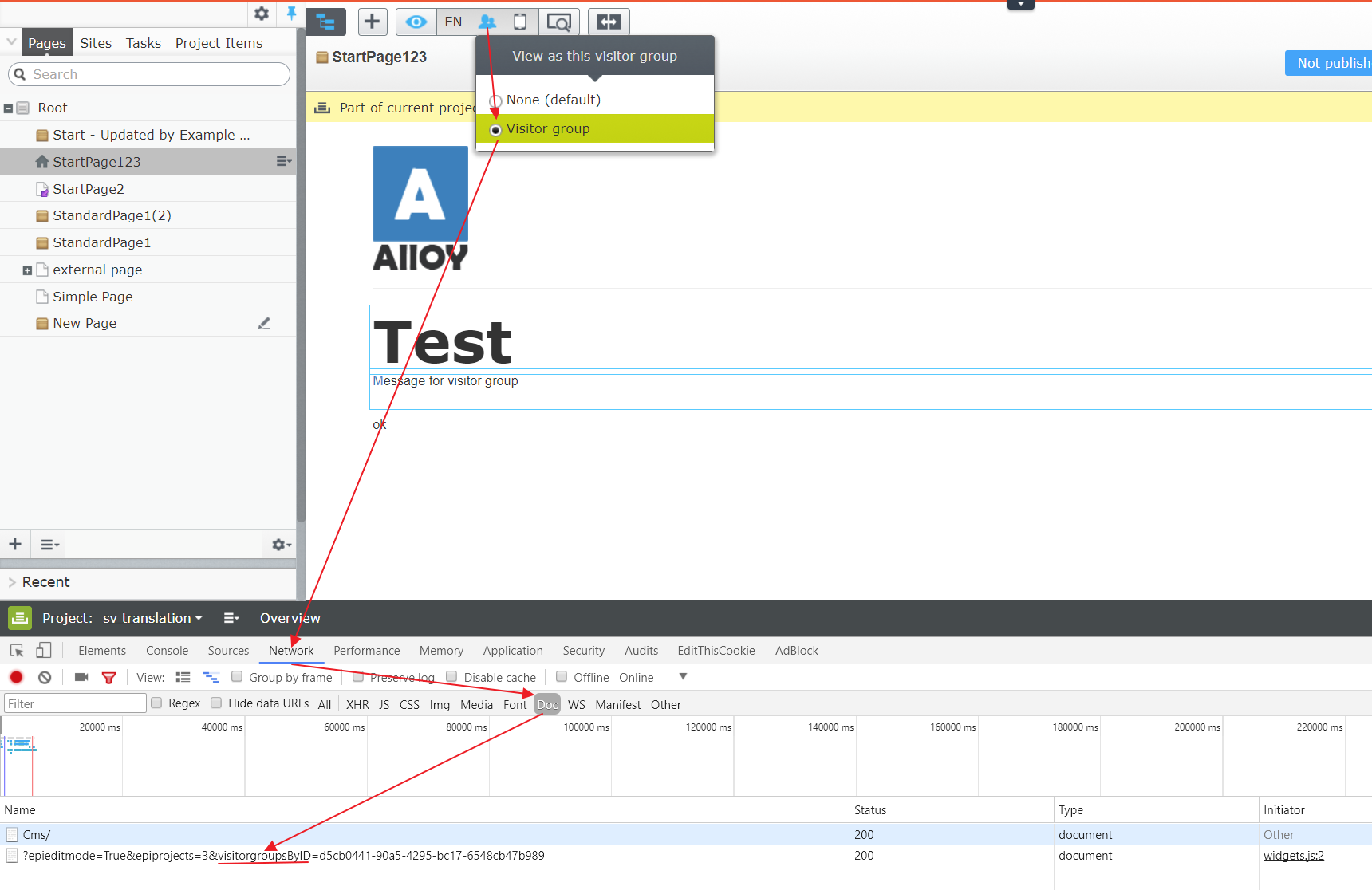The height and width of the screenshot is (890, 1372).
Task: Click the plus add content button
Action: 373,22
